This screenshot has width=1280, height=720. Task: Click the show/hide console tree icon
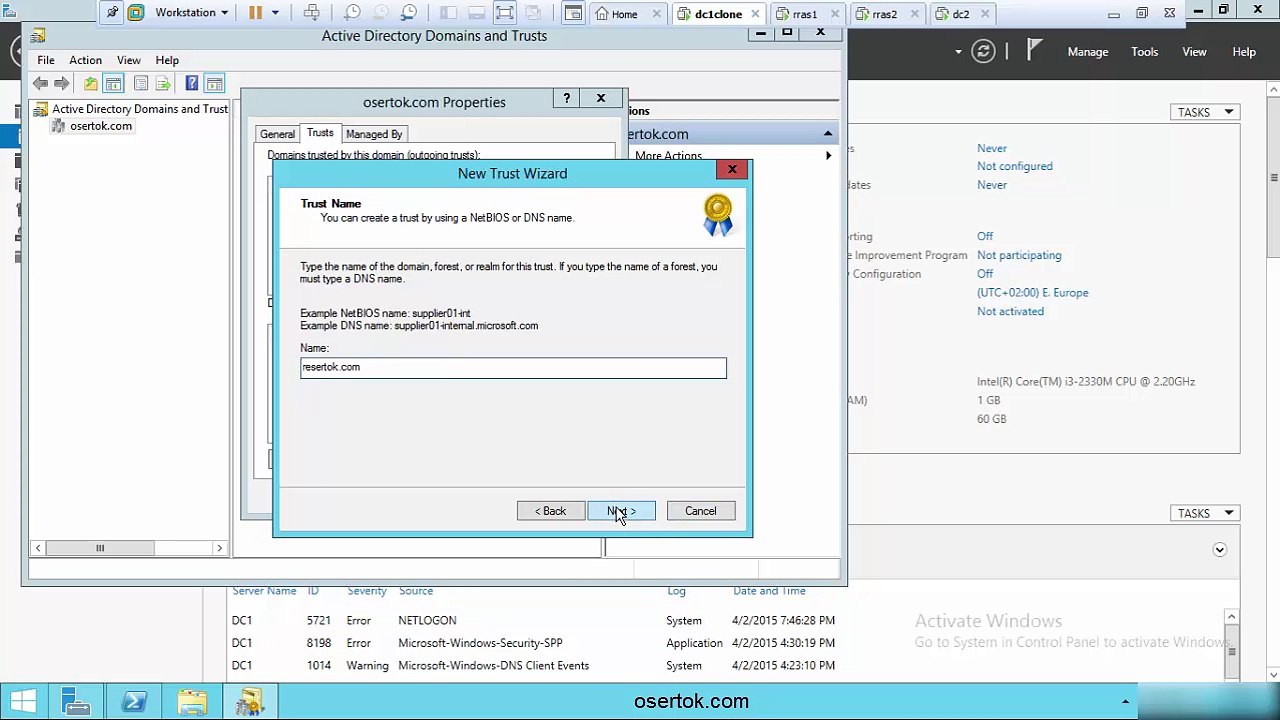point(113,84)
